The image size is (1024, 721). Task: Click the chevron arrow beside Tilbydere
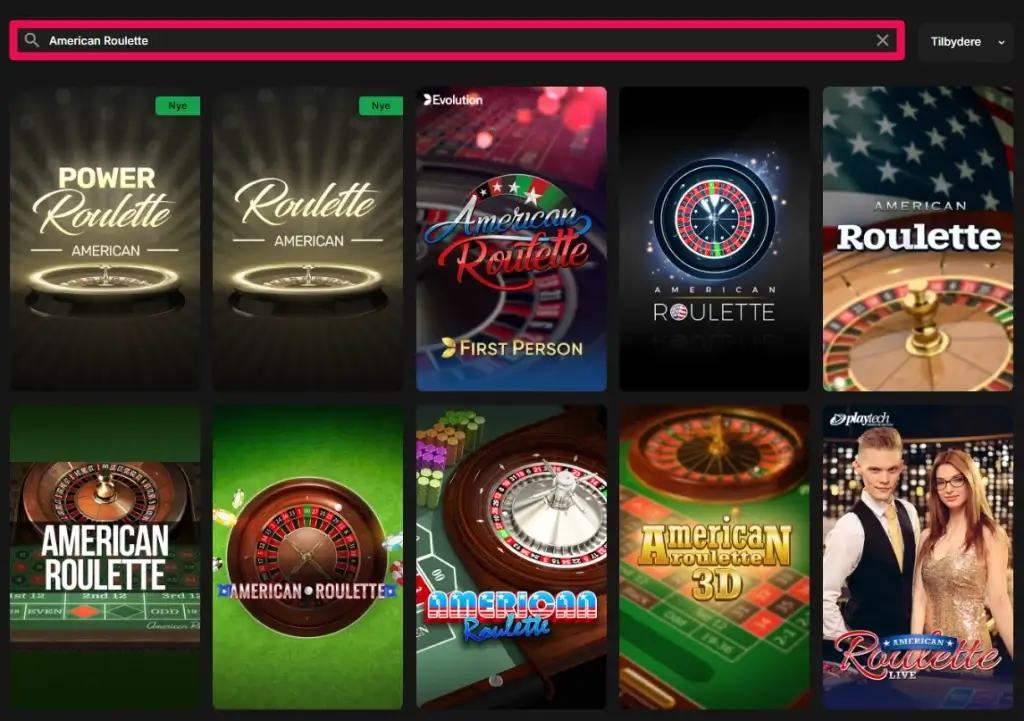point(1001,42)
